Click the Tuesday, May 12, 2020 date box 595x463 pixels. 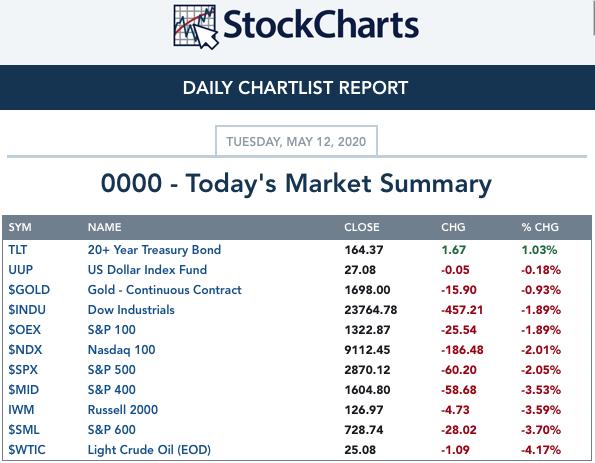pyautogui.click(x=296, y=141)
